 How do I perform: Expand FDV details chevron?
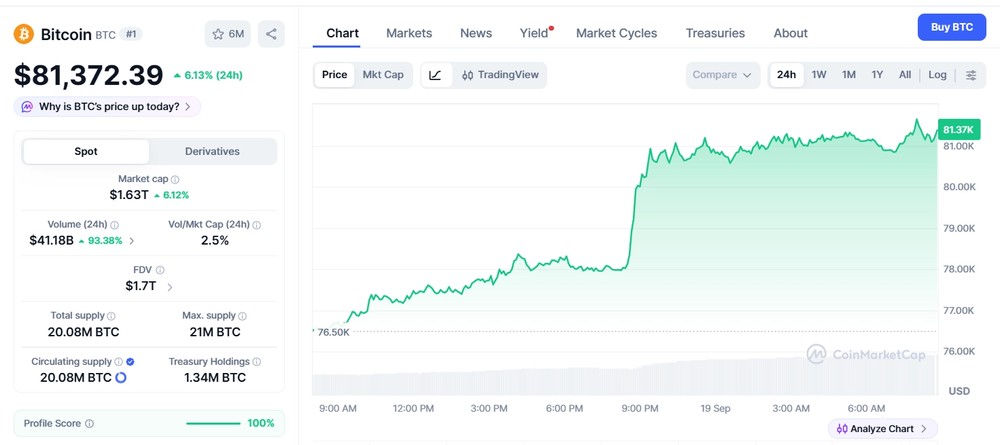(170, 287)
